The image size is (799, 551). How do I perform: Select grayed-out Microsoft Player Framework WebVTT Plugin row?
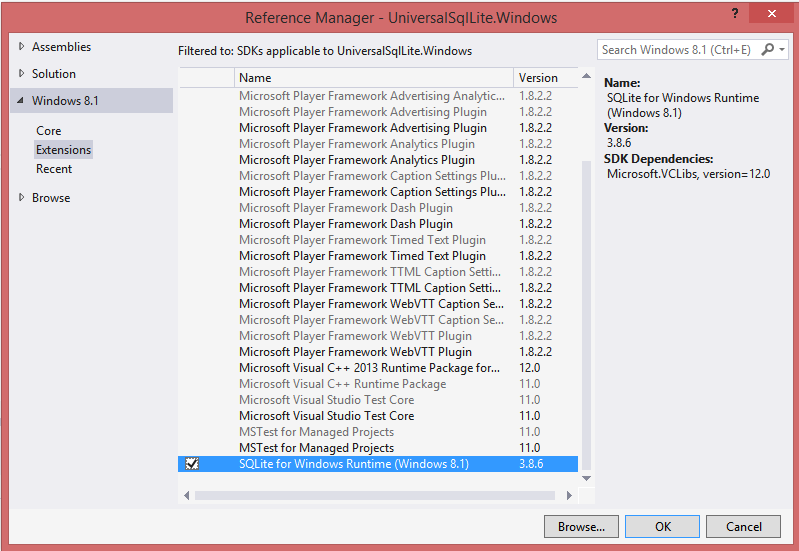378,336
